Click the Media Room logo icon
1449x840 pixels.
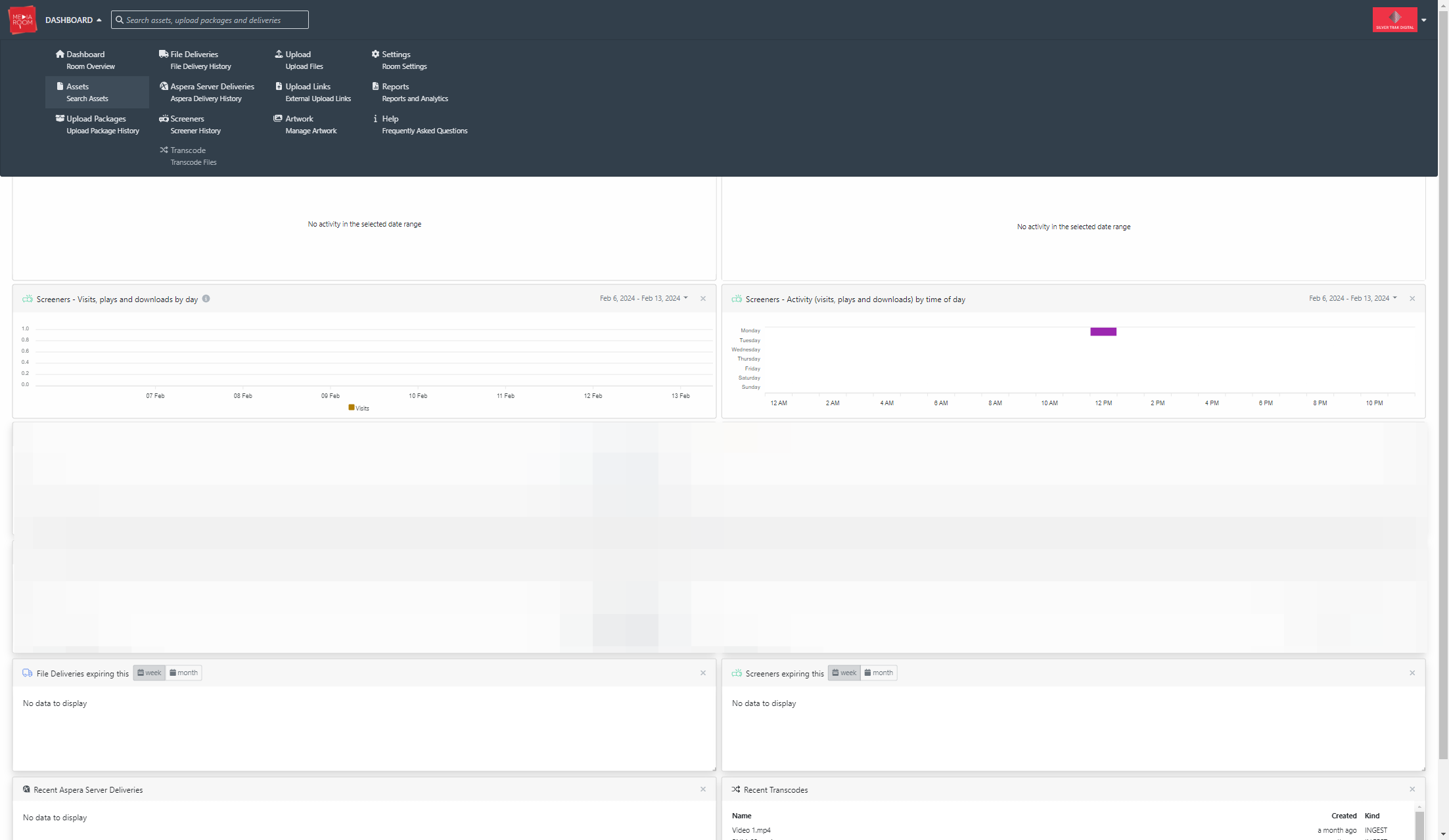coord(22,20)
